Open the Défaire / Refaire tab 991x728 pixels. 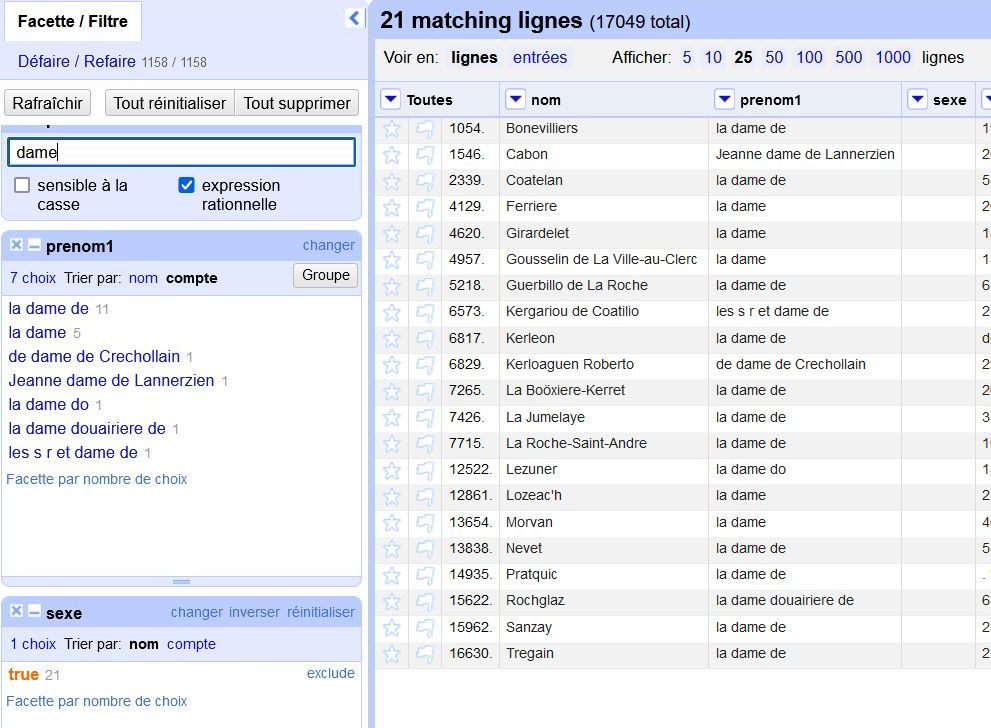(76, 61)
